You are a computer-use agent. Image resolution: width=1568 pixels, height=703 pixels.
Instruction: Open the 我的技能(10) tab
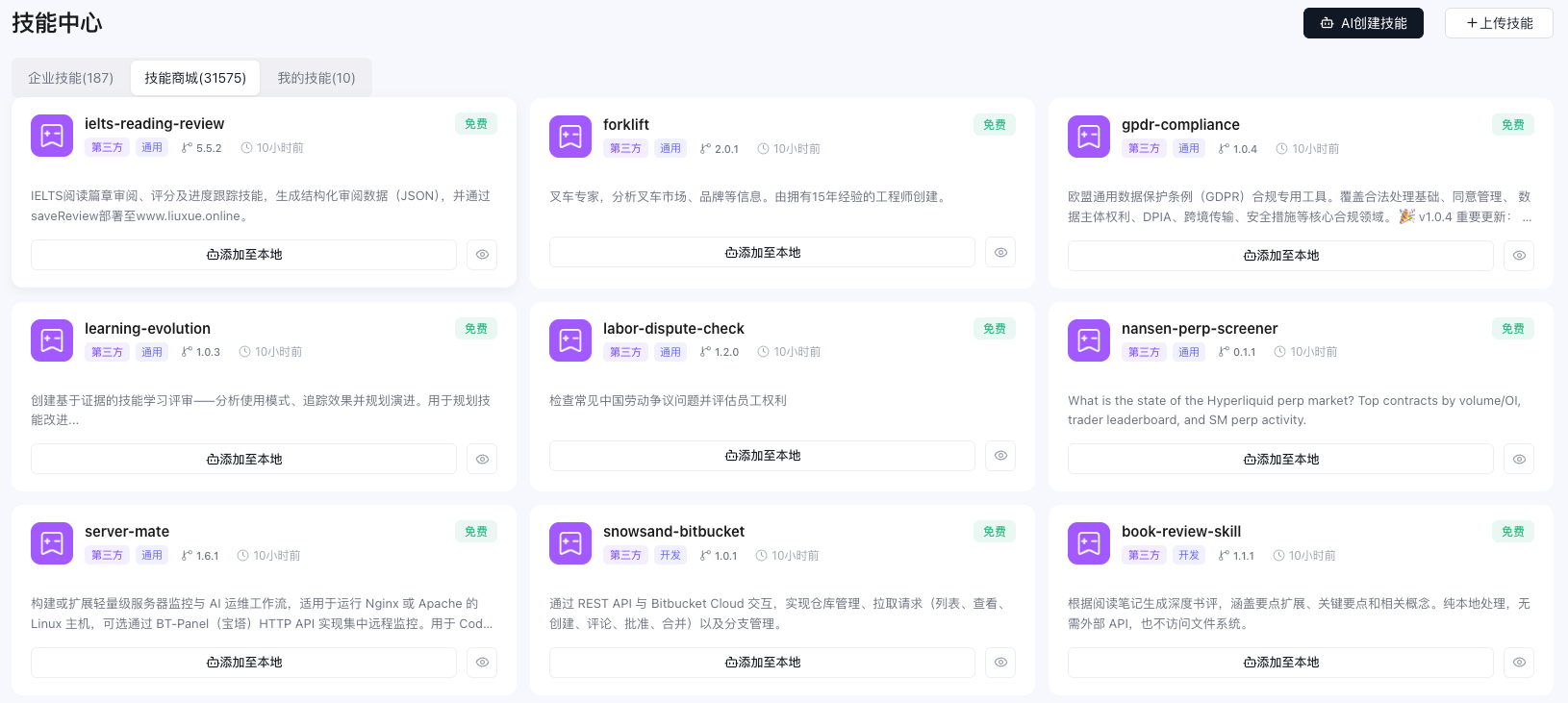pos(316,78)
